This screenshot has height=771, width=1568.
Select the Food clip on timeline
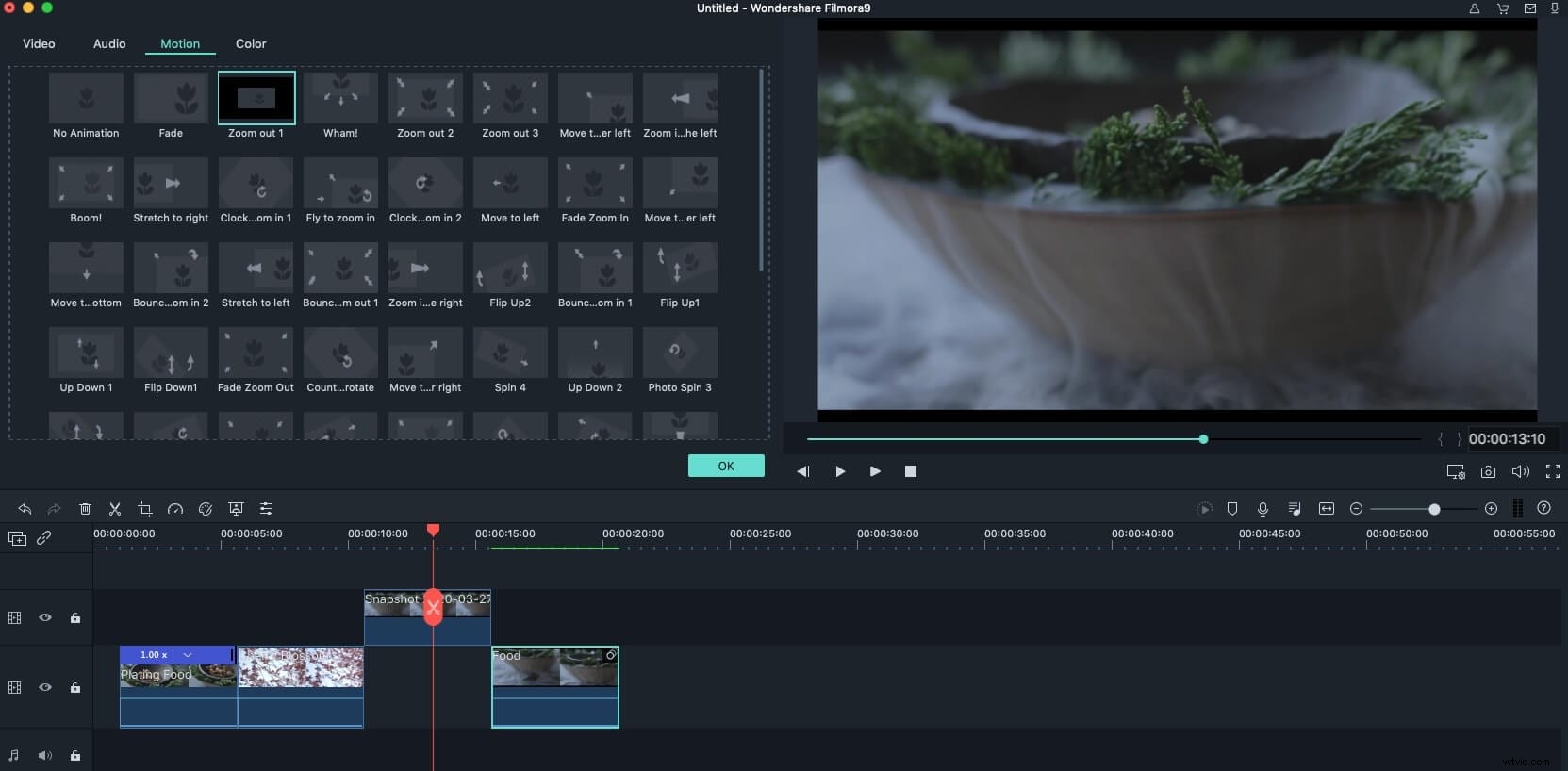tap(555, 687)
